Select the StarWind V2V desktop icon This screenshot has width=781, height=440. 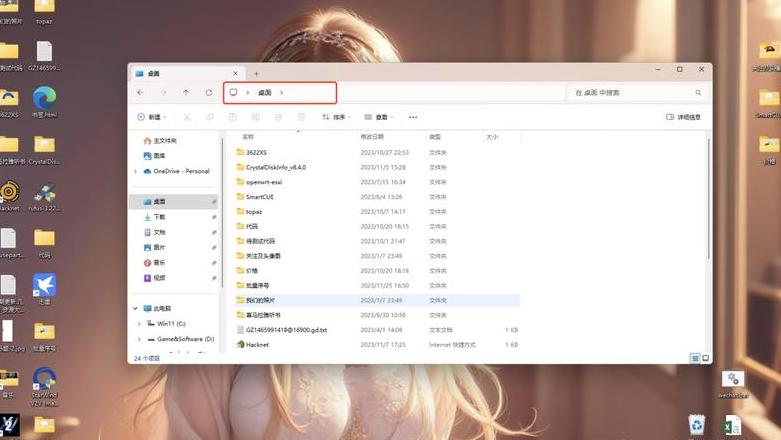[44, 387]
